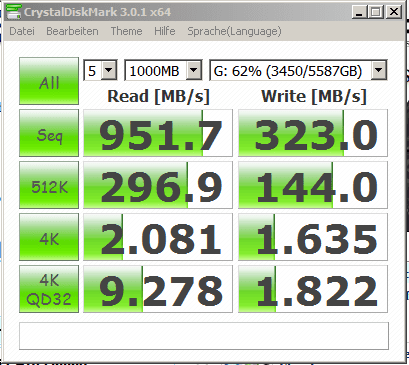Expand the 1000MB test size dropdown
Screen dimensions: 409x365
click(194, 70)
